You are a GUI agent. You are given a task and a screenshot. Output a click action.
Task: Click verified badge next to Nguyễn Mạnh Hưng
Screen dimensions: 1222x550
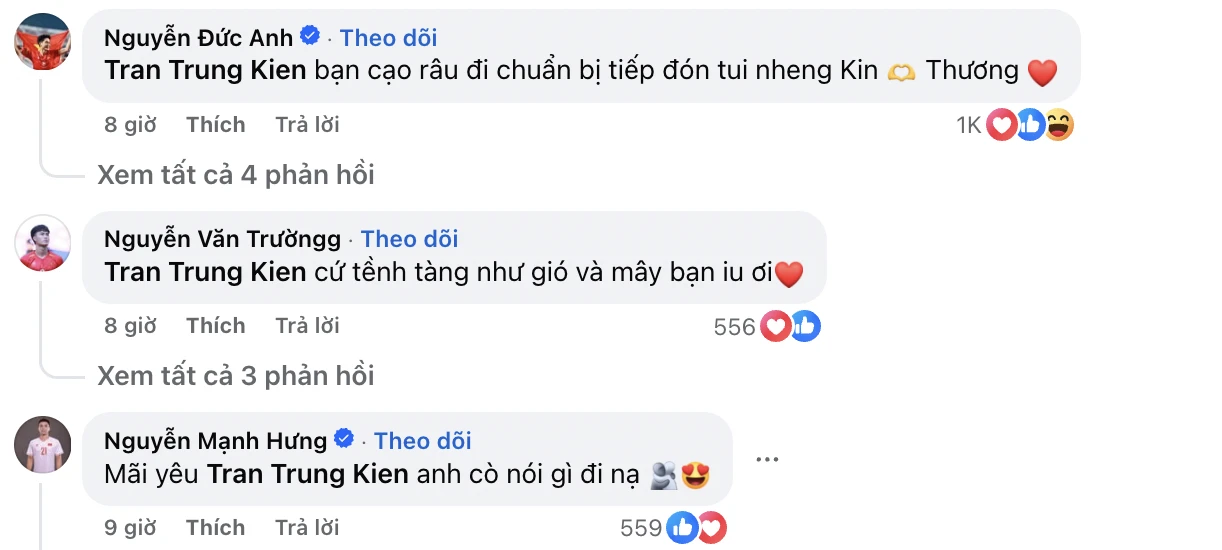345,440
